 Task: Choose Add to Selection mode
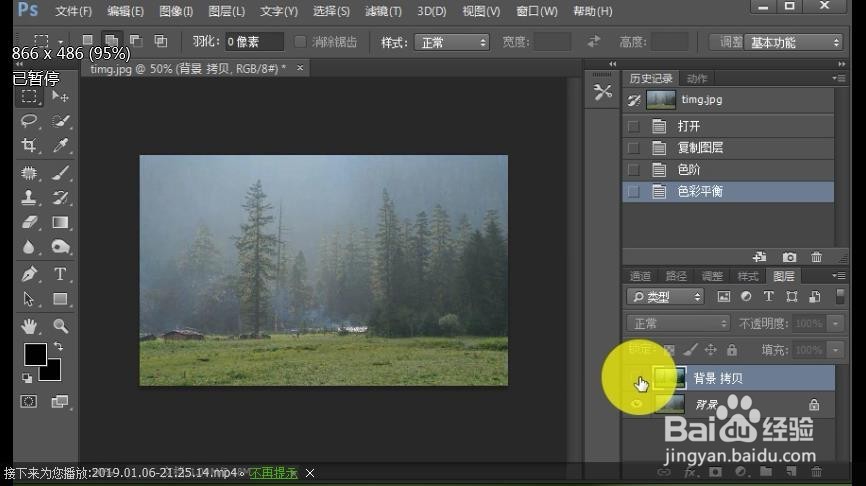coord(112,40)
